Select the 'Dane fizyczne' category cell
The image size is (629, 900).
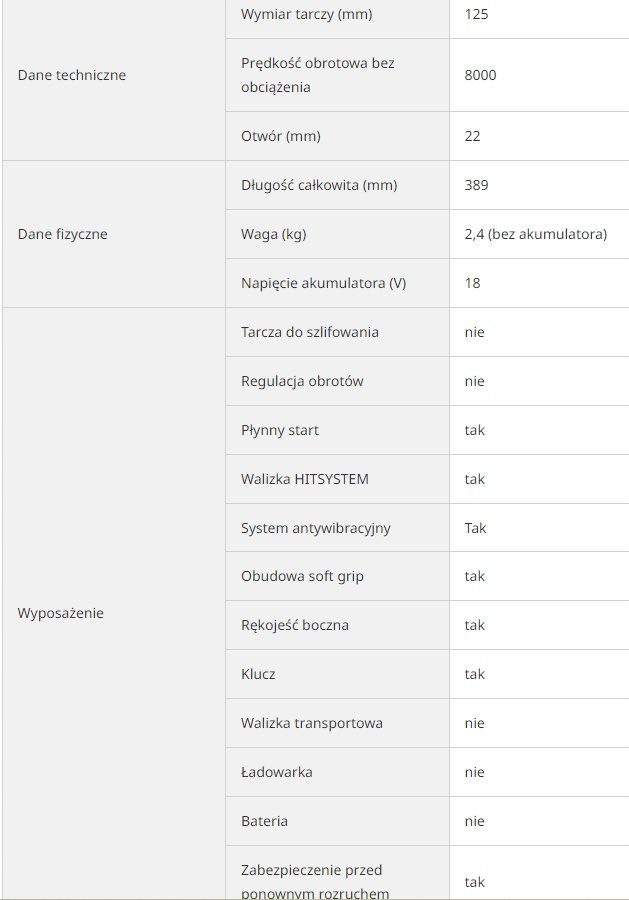(x=62, y=234)
